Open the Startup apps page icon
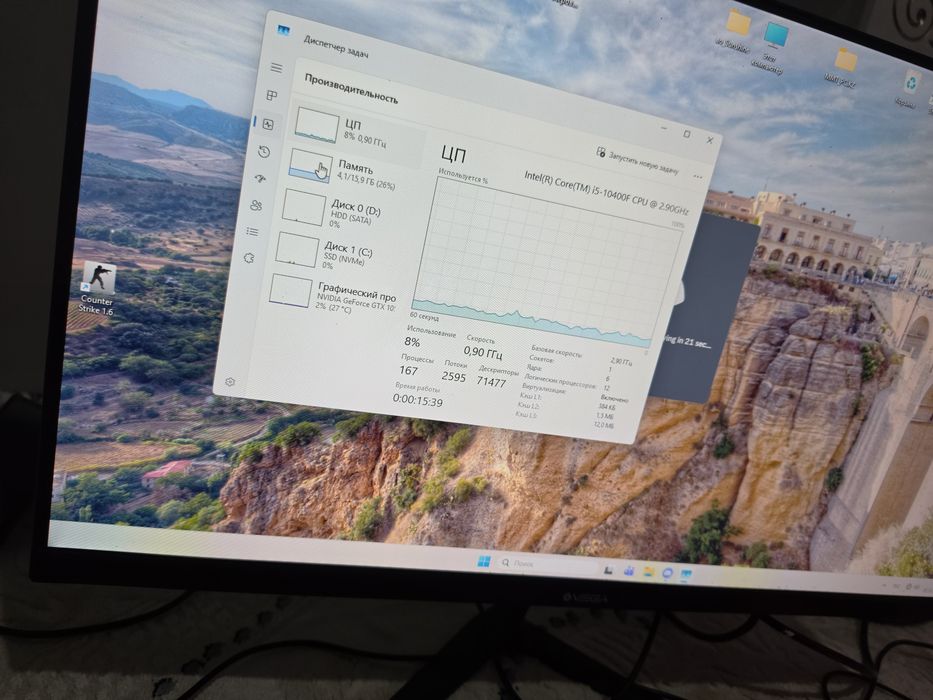The width and height of the screenshot is (933, 700). tap(260, 179)
